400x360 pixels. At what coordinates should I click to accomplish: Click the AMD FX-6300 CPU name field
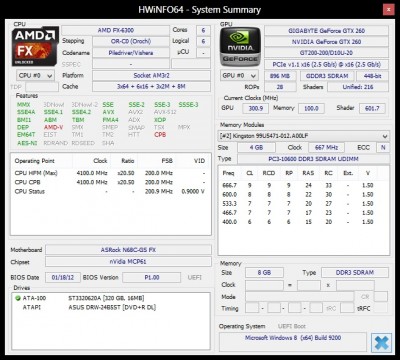coord(115,30)
